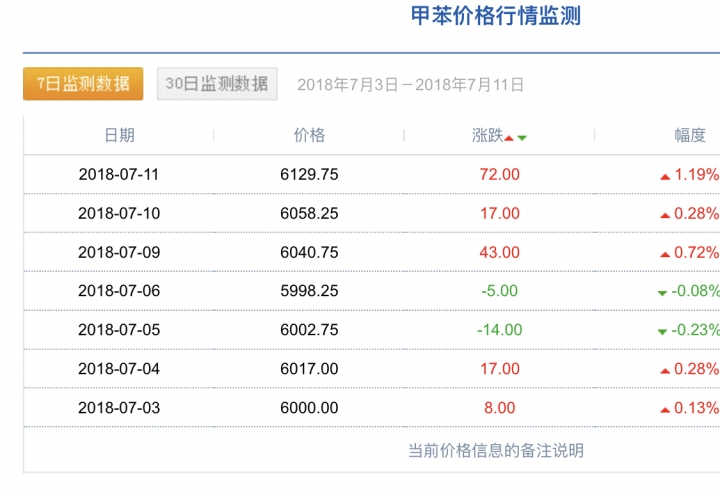Open 当前价格信息的备注说明 link
The image size is (720, 490).
click(x=496, y=451)
